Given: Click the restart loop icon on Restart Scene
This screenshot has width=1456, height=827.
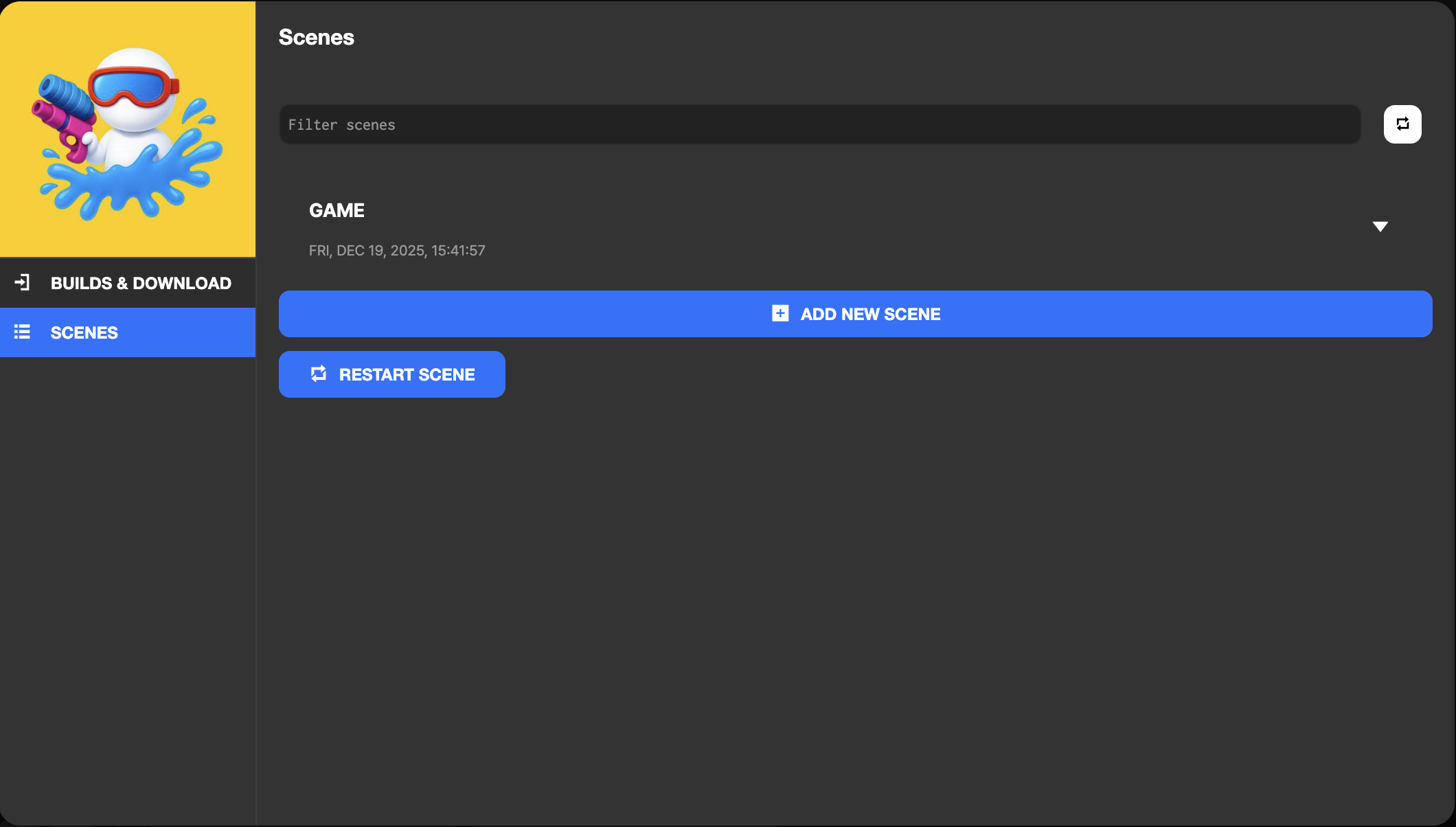Looking at the screenshot, I should pos(319,374).
